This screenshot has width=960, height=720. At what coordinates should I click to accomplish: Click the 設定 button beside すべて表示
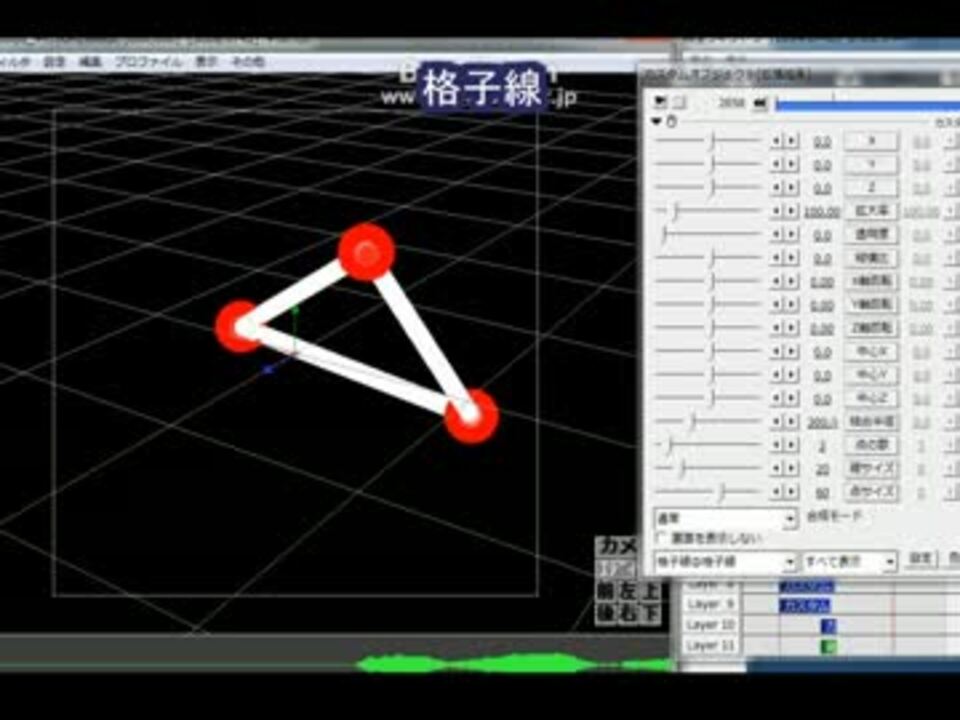pyautogui.click(x=921, y=560)
